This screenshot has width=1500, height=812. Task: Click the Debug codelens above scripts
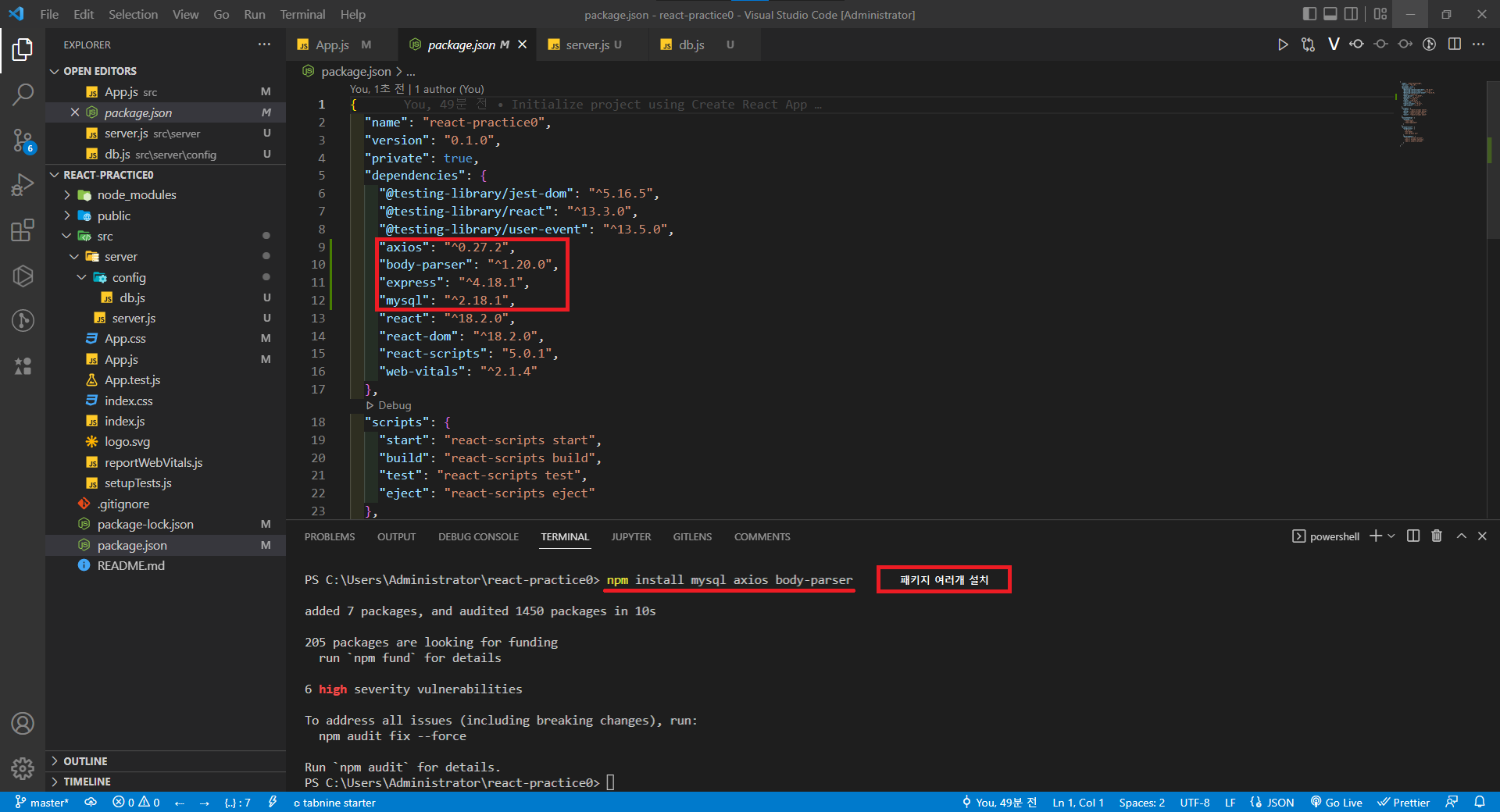[388, 405]
